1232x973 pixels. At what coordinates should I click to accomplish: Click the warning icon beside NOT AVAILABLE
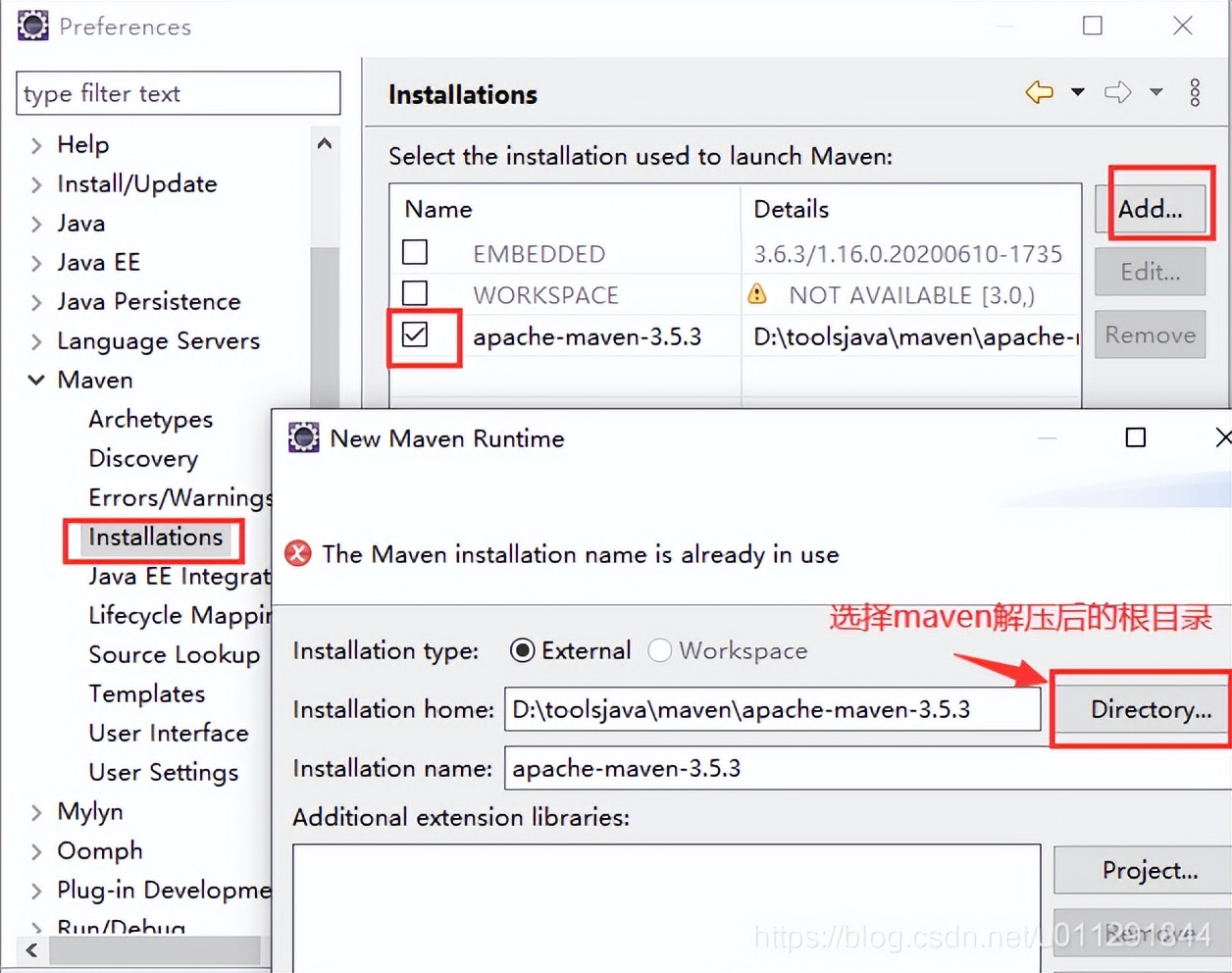757,294
